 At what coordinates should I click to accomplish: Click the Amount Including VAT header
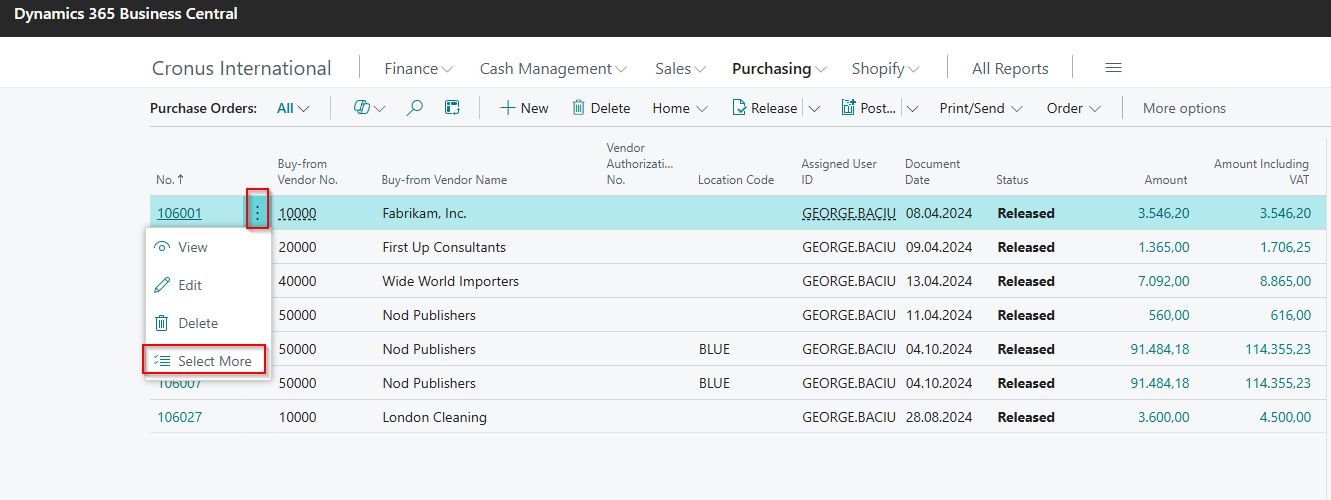pos(1261,172)
